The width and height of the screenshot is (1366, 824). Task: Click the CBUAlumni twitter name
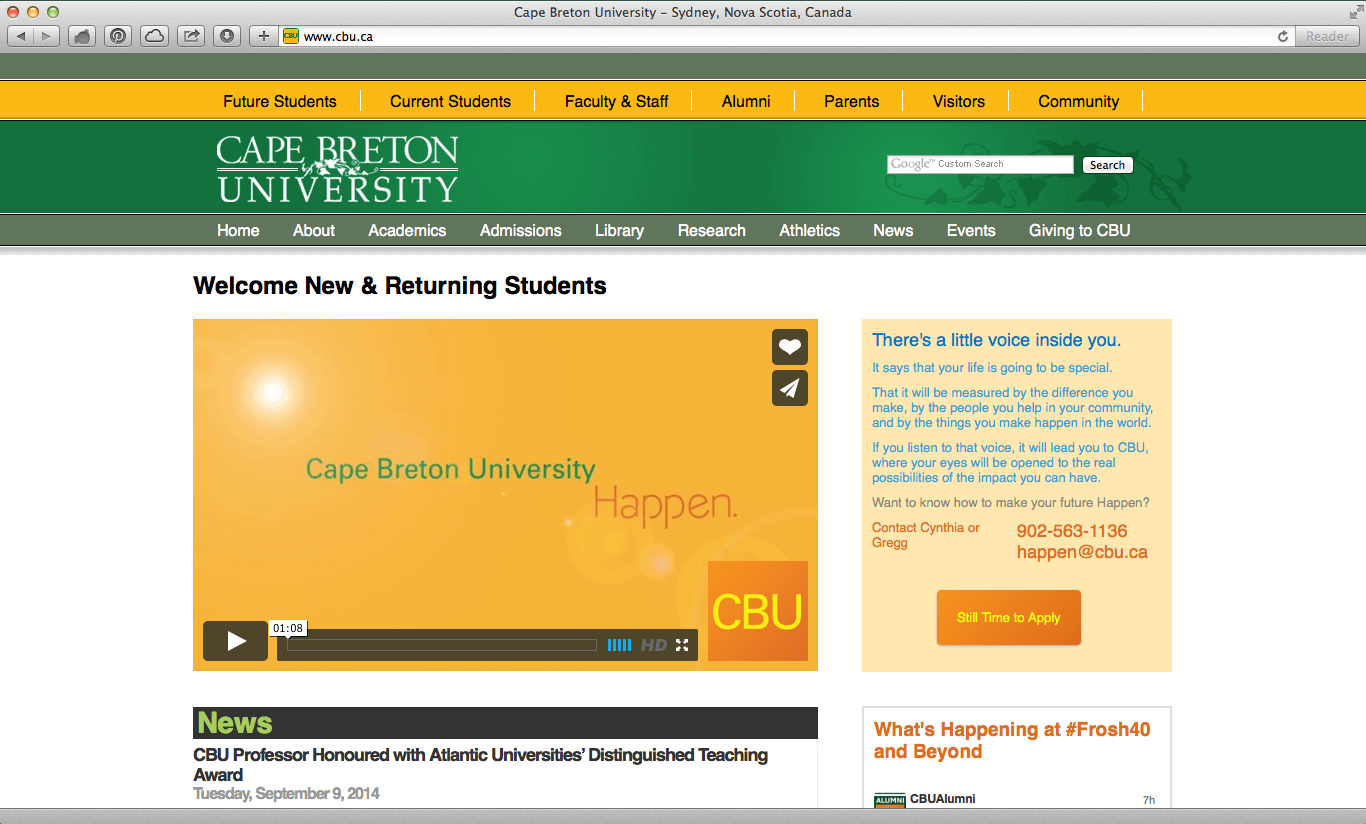pos(942,799)
